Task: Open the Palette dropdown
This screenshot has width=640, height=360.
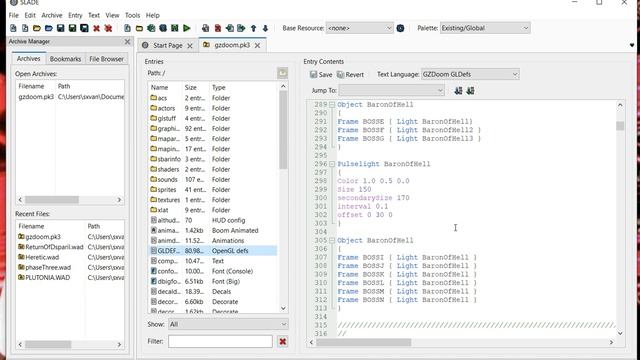Action: click(x=485, y=28)
